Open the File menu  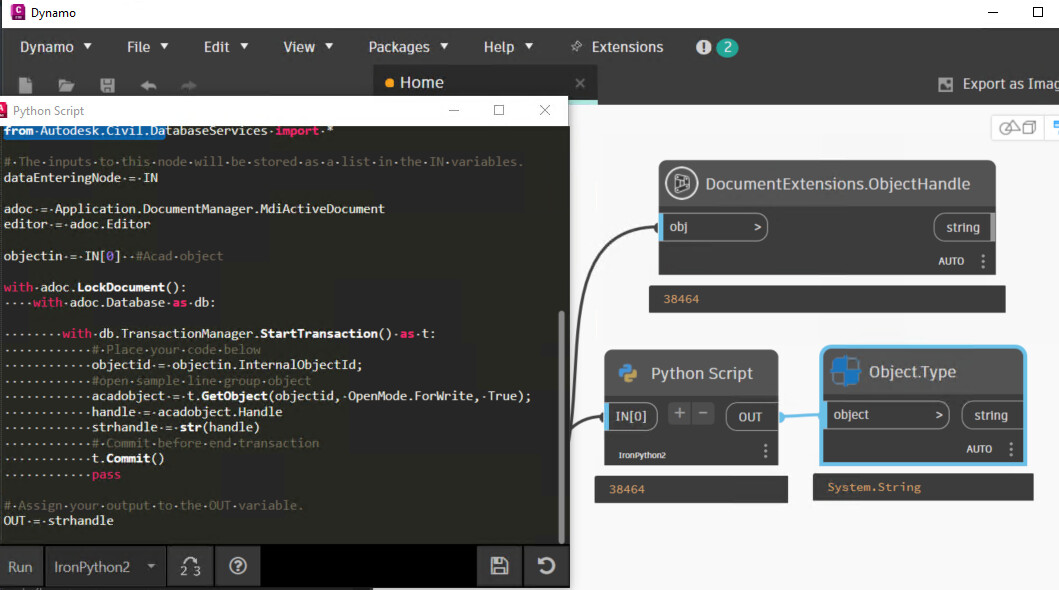[147, 47]
